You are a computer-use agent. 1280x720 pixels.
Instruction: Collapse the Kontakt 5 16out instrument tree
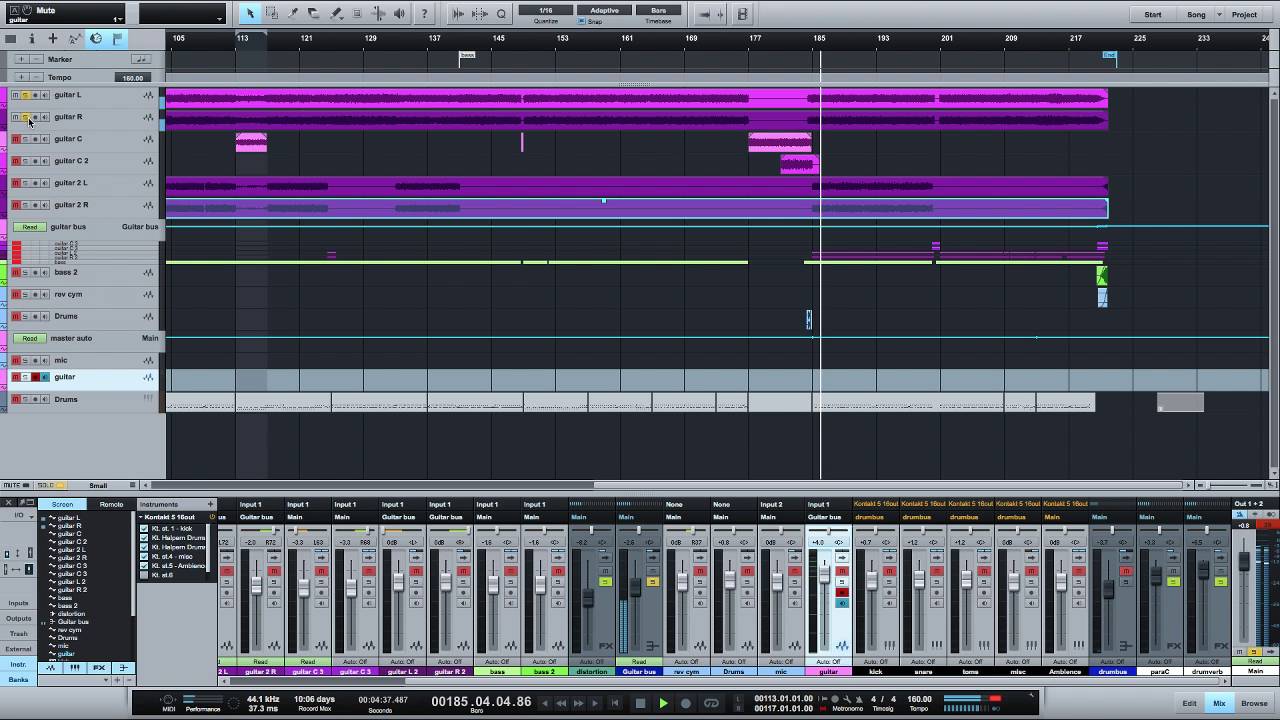pos(141,517)
